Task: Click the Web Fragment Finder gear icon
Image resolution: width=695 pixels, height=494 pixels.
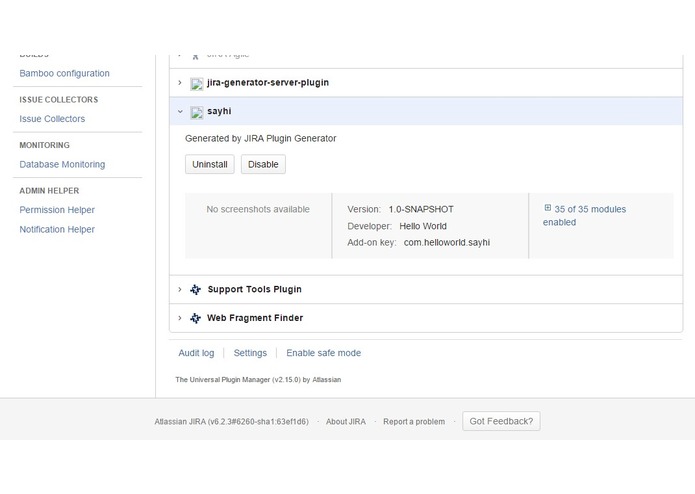Action: [x=195, y=318]
